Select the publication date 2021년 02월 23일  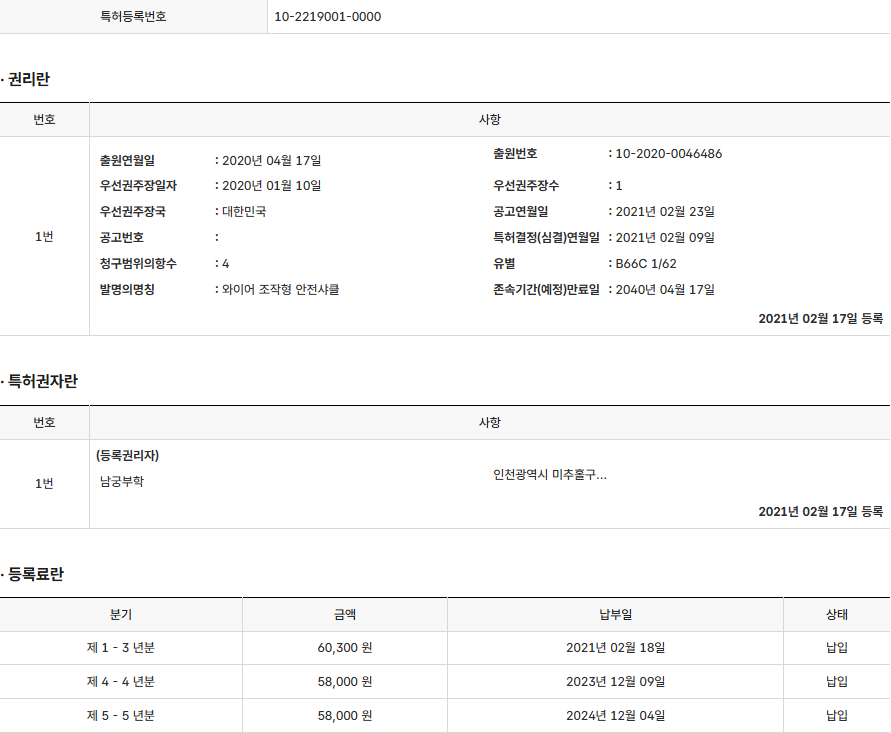pos(665,212)
